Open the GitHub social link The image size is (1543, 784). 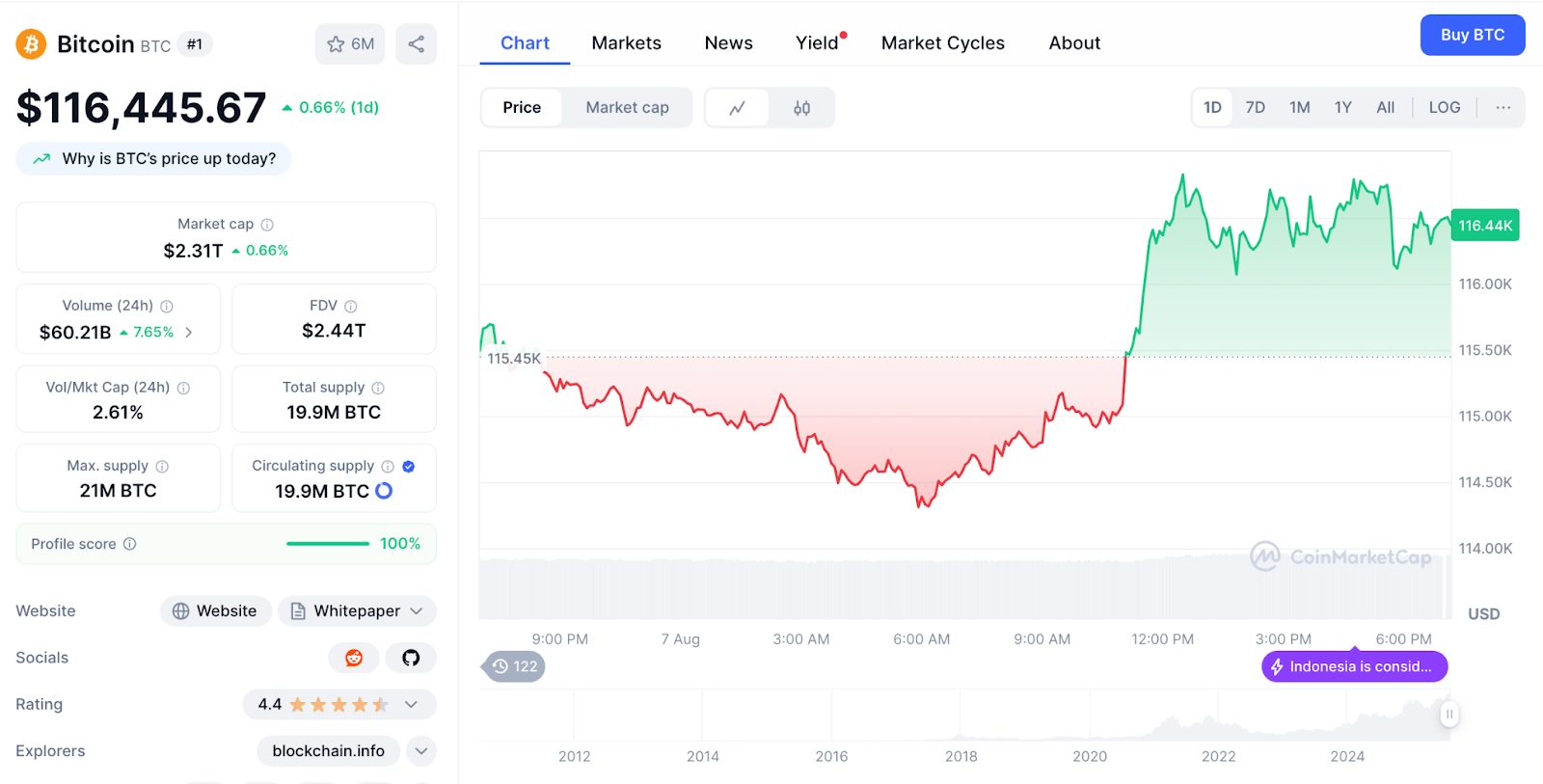coord(411,658)
